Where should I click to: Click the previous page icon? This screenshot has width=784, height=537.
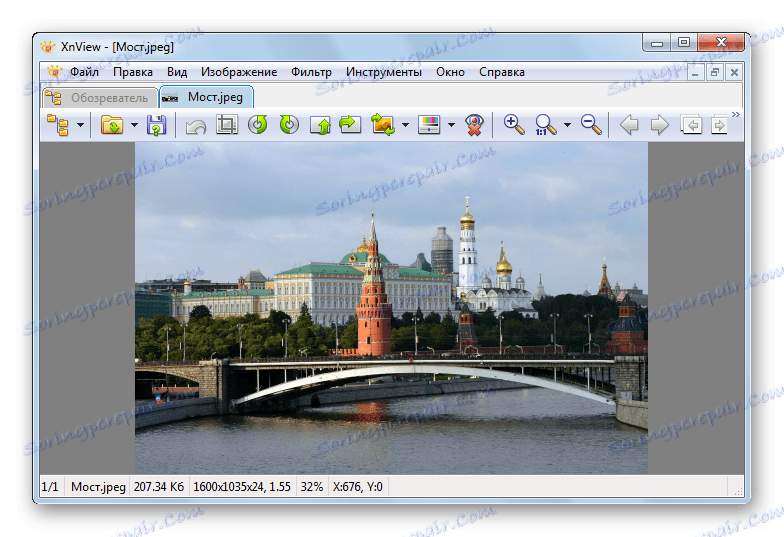tap(691, 125)
